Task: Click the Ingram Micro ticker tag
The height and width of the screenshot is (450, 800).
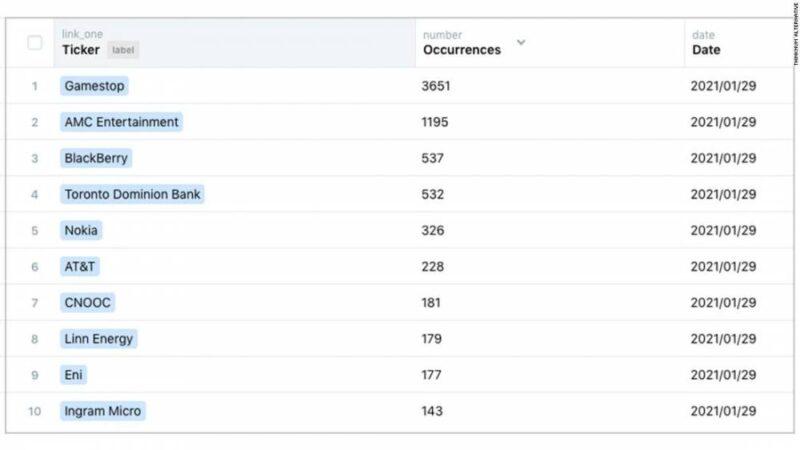Action: pos(103,411)
